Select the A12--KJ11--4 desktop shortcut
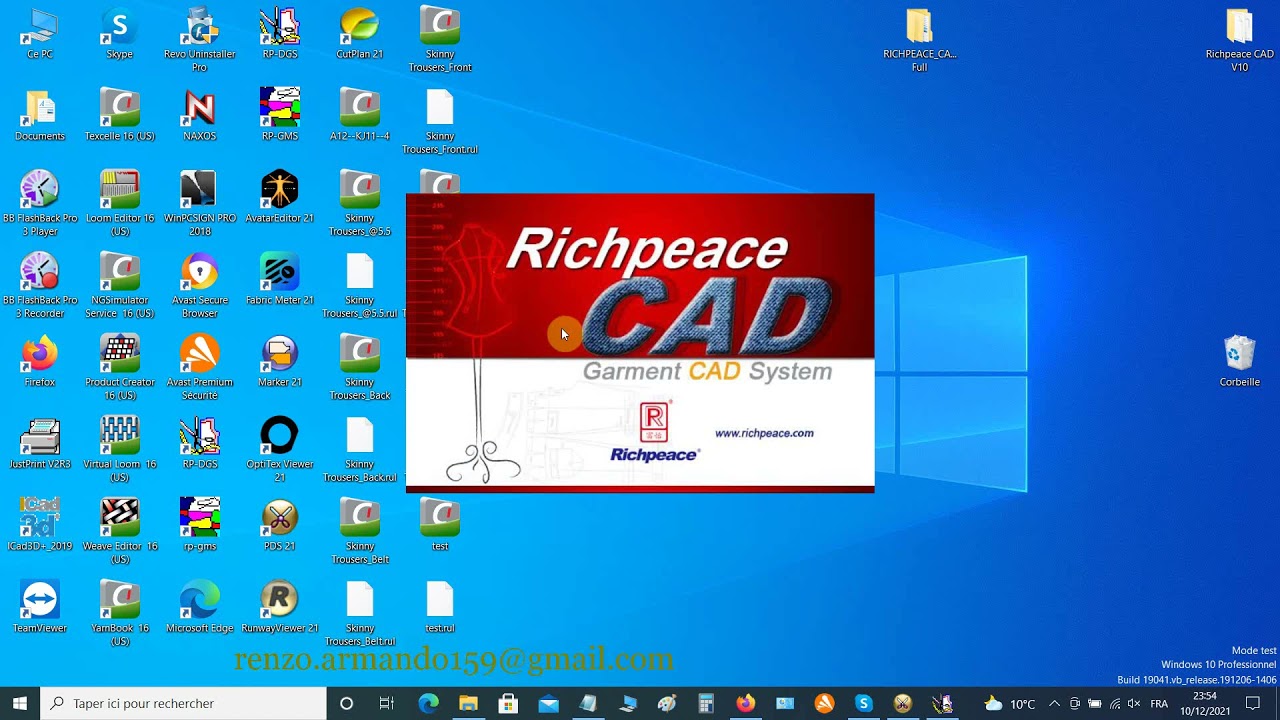 point(360,115)
